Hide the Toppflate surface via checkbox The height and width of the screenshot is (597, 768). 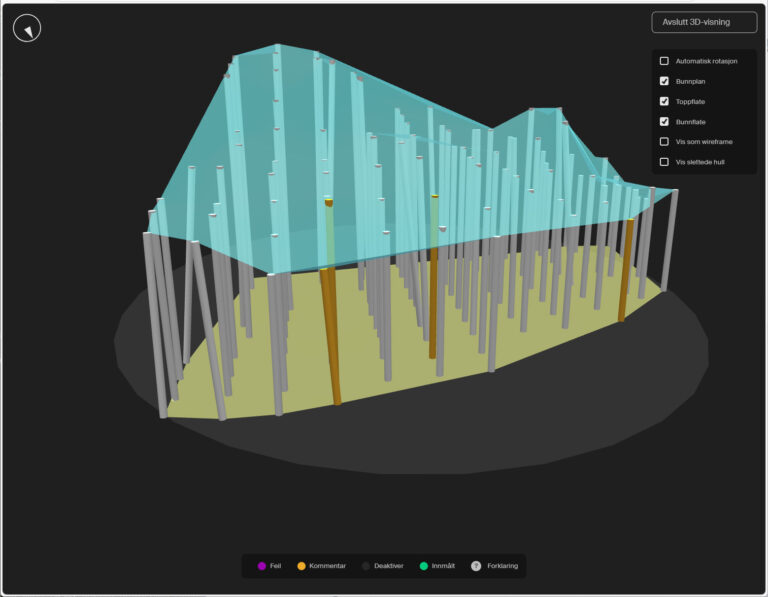tap(664, 101)
